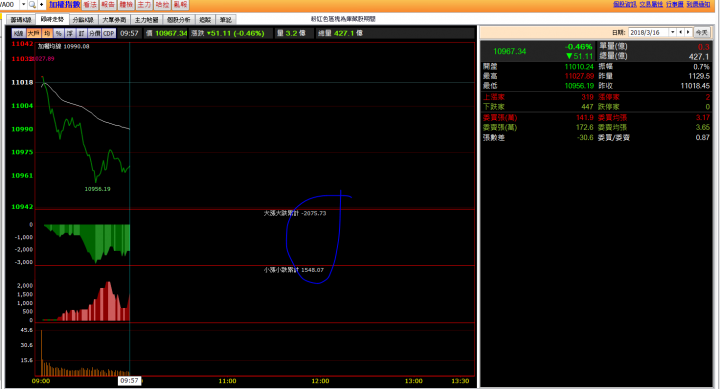Click the date field showing 2018/3/16

[x=649, y=32]
